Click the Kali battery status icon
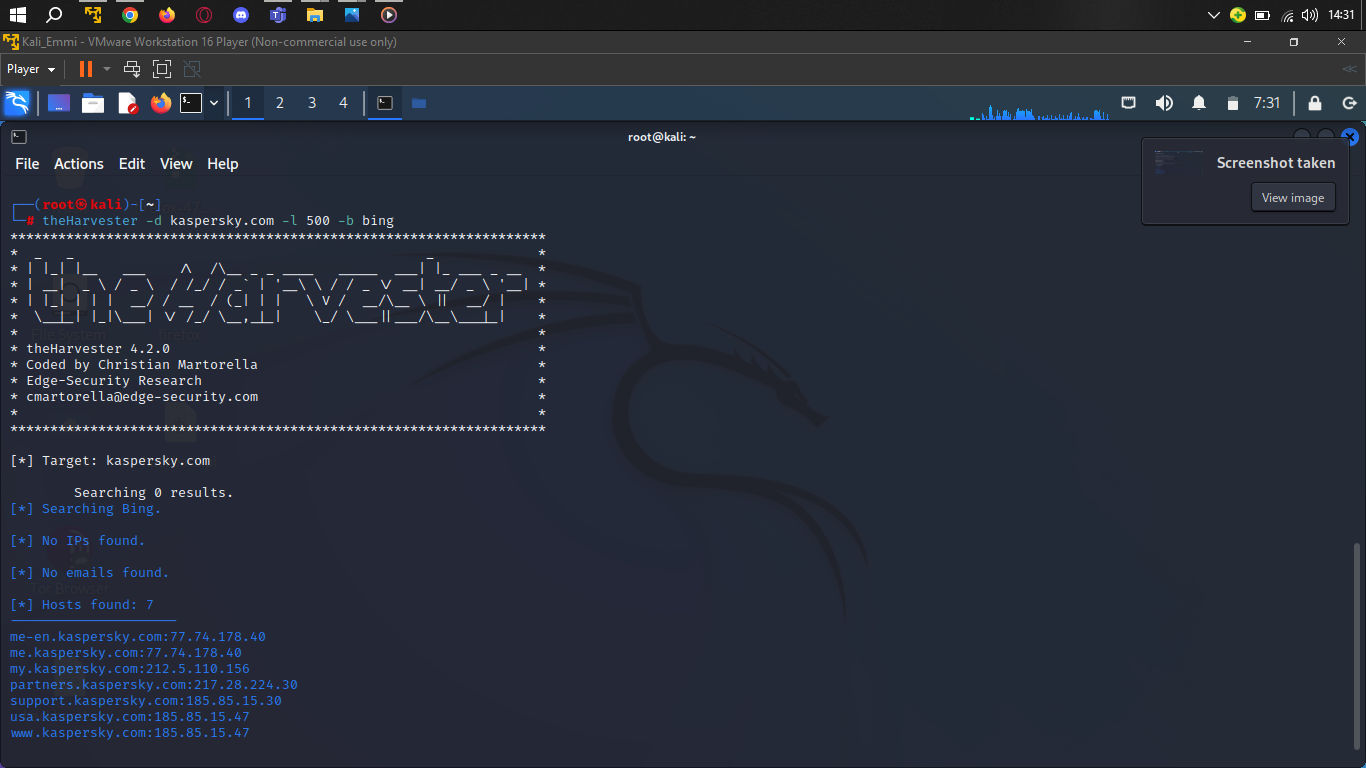Screen dimensions: 1366x768 tap(1233, 103)
